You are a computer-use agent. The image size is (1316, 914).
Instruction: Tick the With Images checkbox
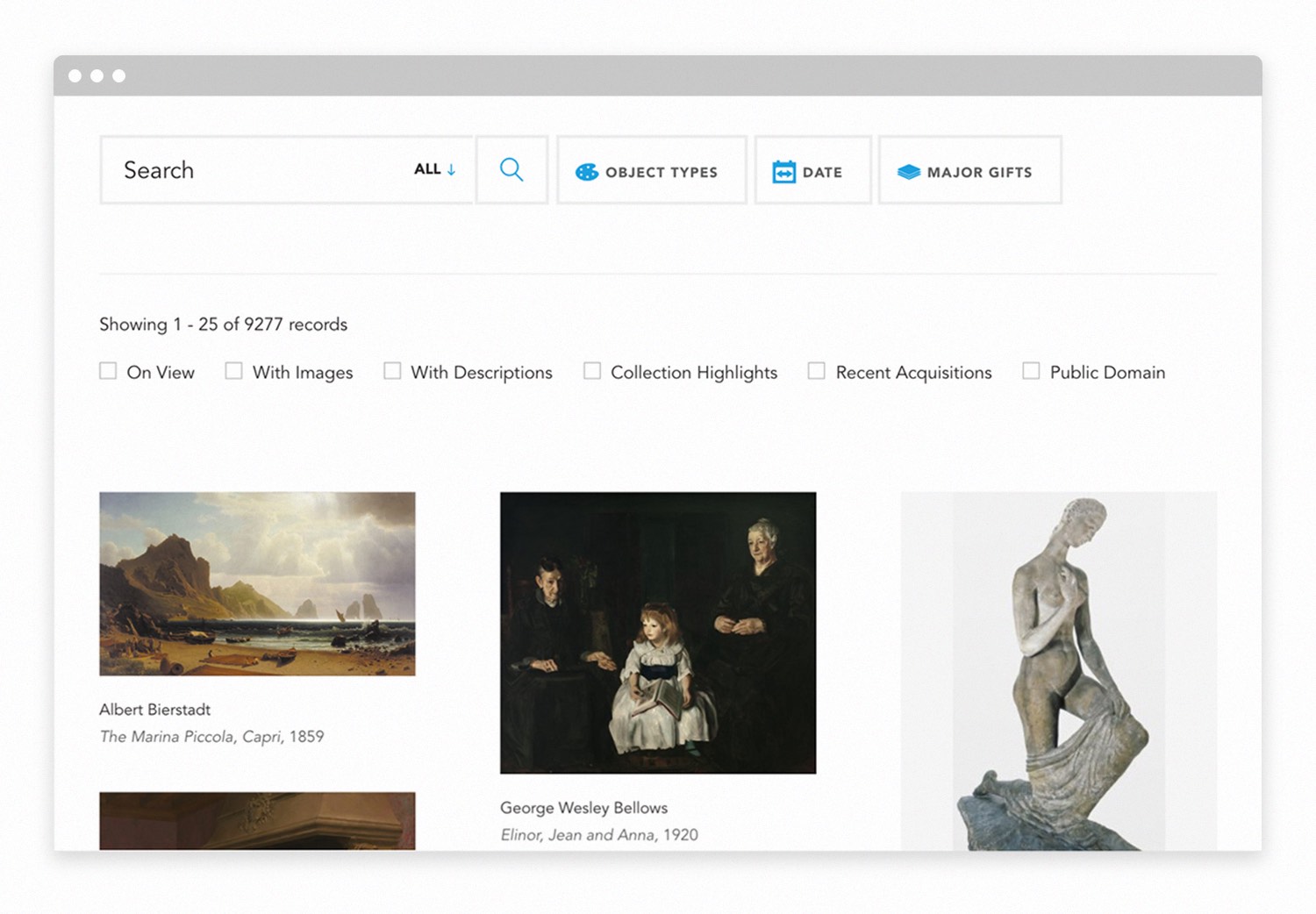click(233, 371)
